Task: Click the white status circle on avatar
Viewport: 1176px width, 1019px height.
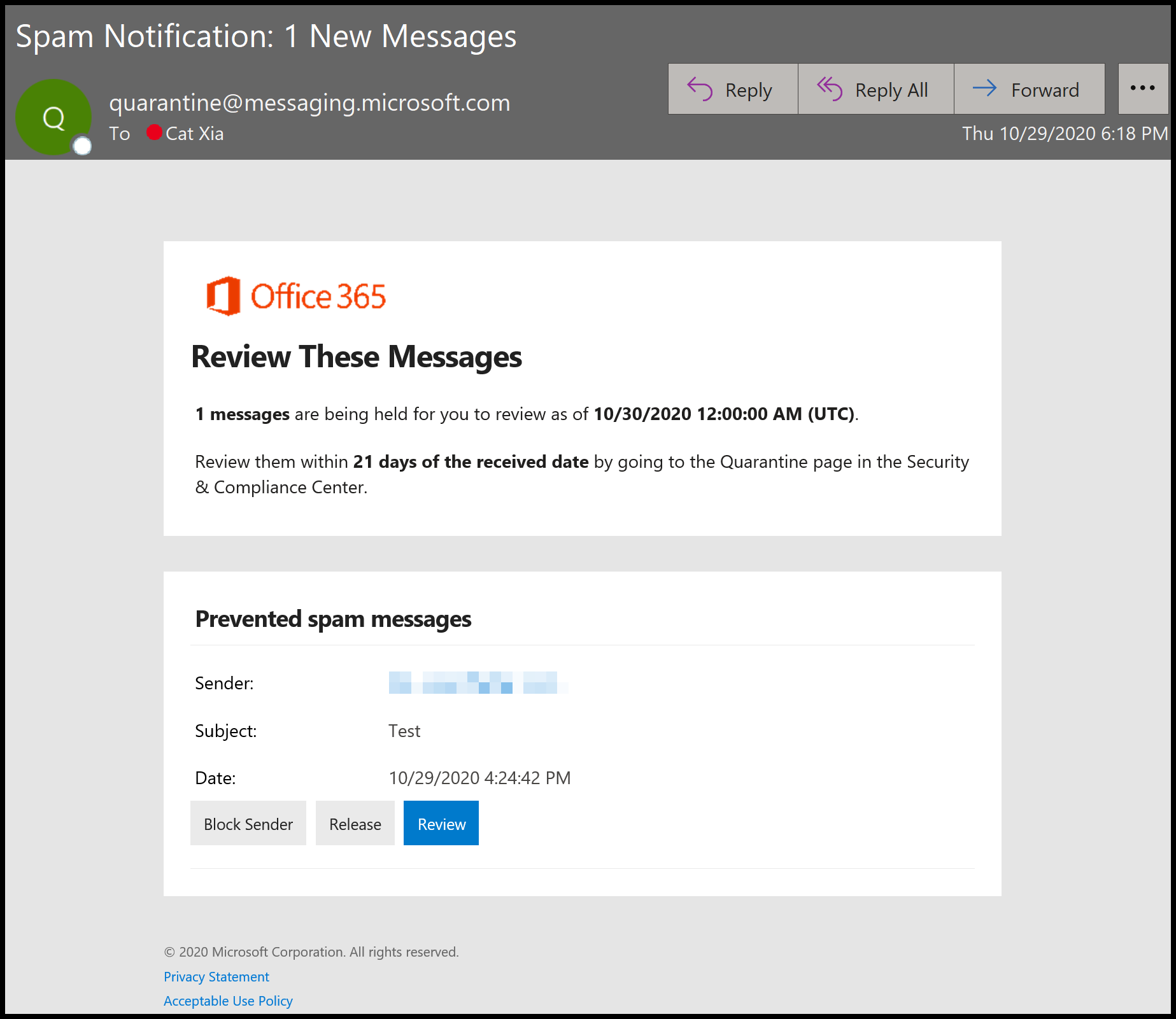Action: pyautogui.click(x=82, y=146)
